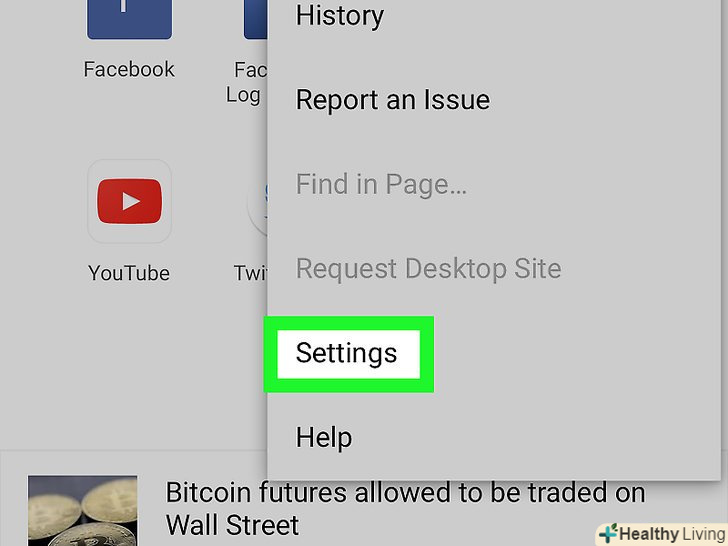Viewport: 728px width, 546px height.
Task: Select History from the menu
Action: (340, 16)
